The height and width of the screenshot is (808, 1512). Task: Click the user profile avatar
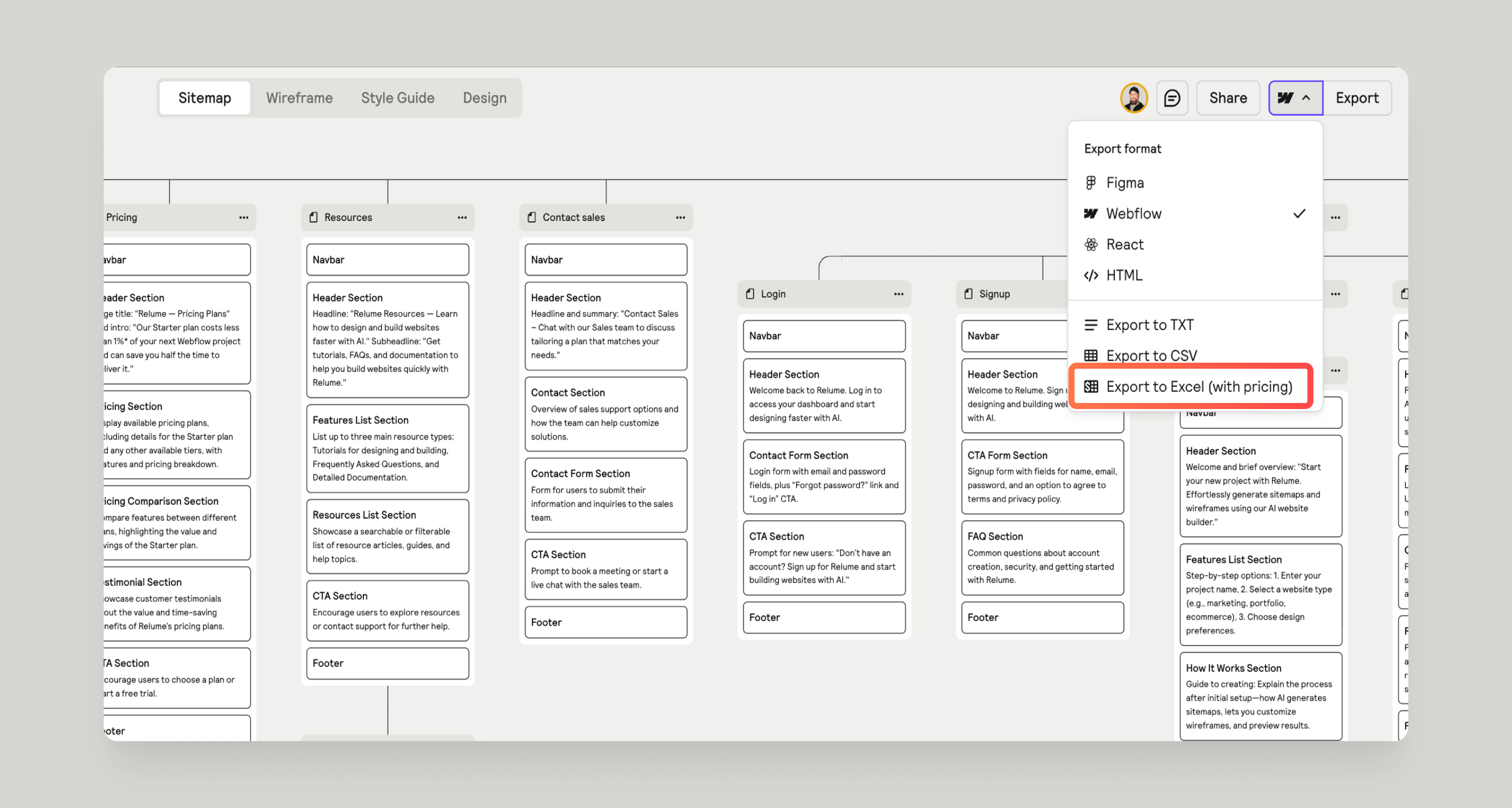1133,98
